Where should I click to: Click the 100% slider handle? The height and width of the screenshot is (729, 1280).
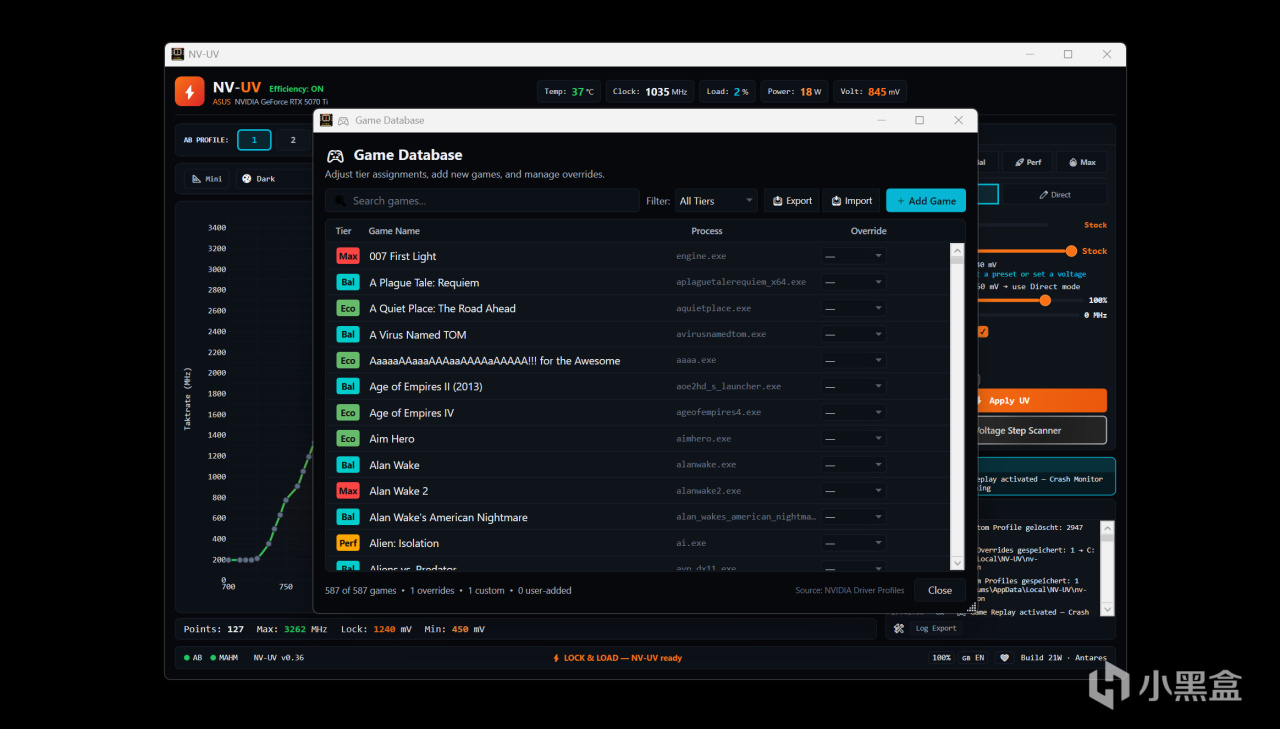tap(1045, 300)
